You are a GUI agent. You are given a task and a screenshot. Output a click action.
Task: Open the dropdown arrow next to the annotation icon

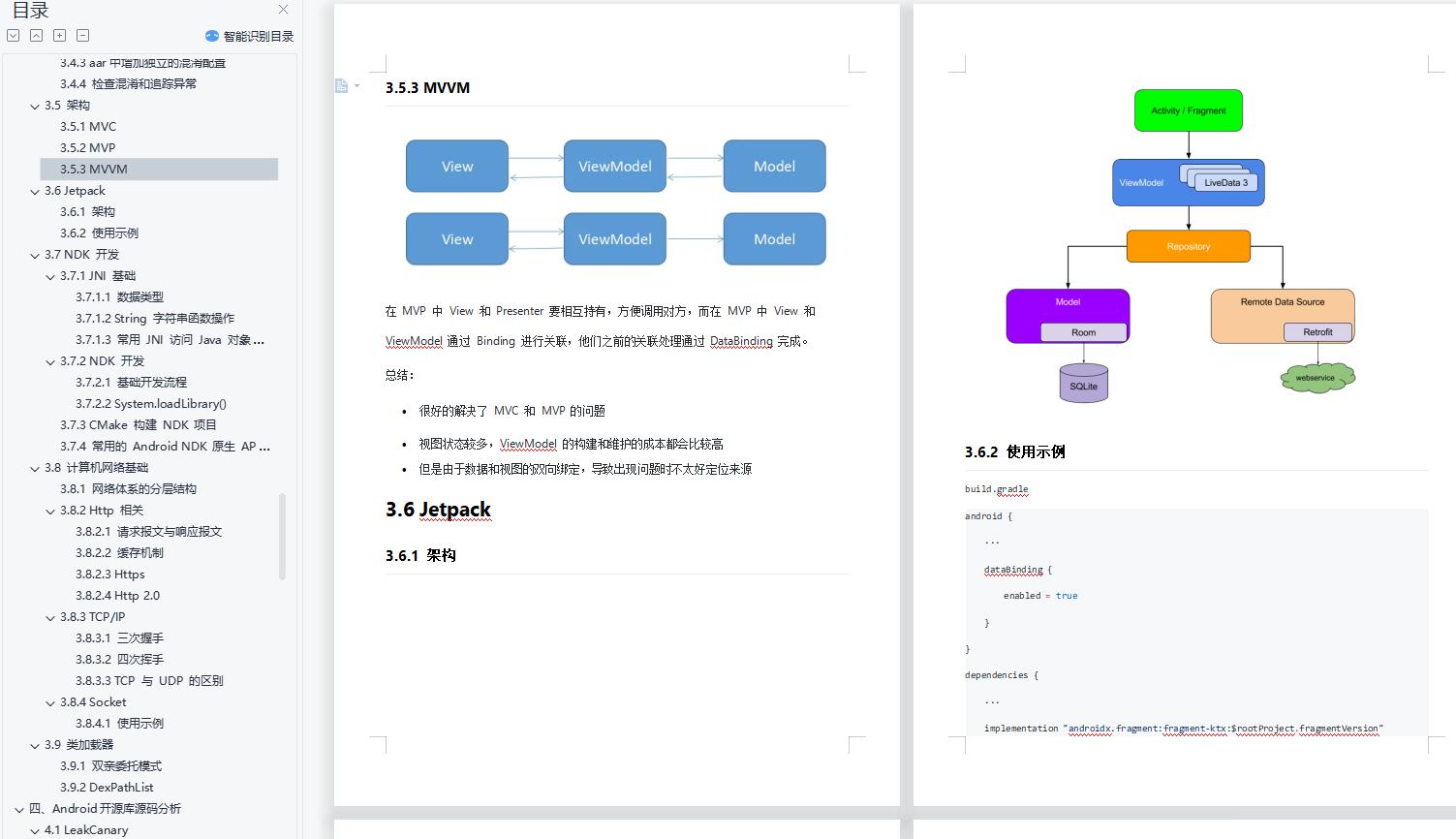[356, 85]
